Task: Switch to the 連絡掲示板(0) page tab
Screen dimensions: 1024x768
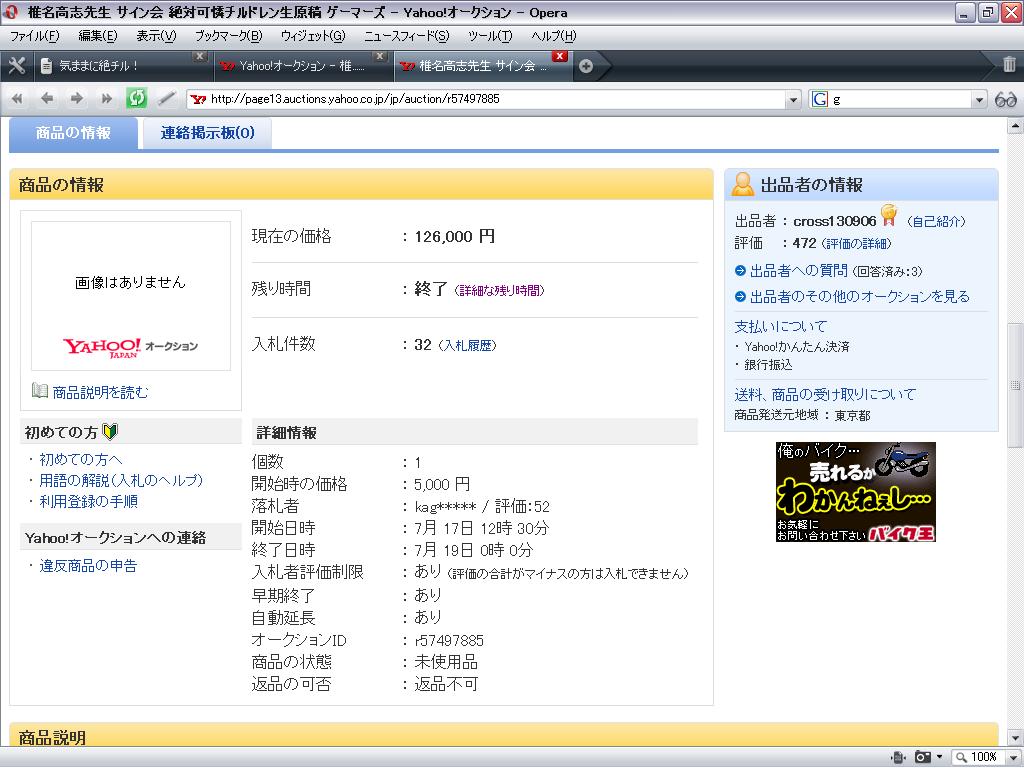Action: point(207,133)
